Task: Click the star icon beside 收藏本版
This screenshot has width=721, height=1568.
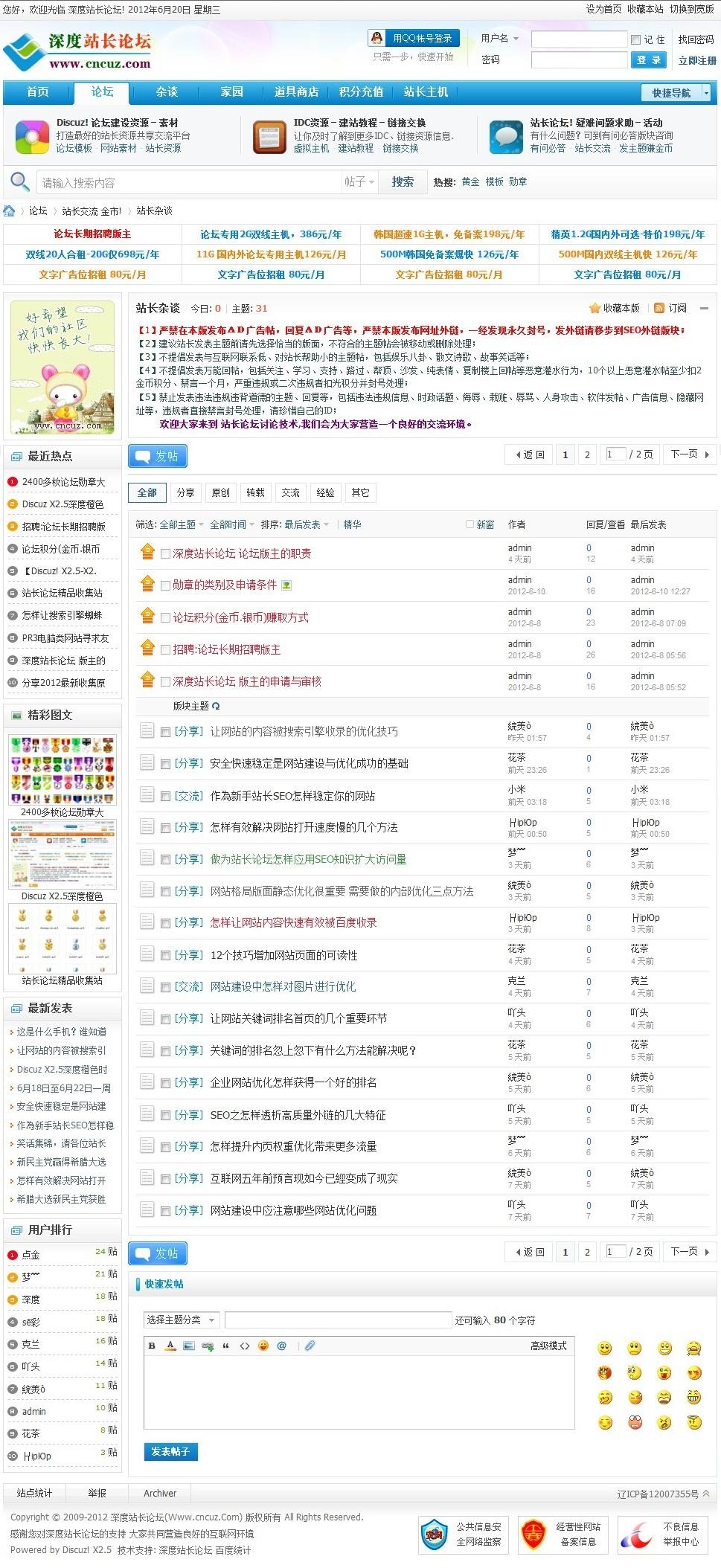Action: 595,308
